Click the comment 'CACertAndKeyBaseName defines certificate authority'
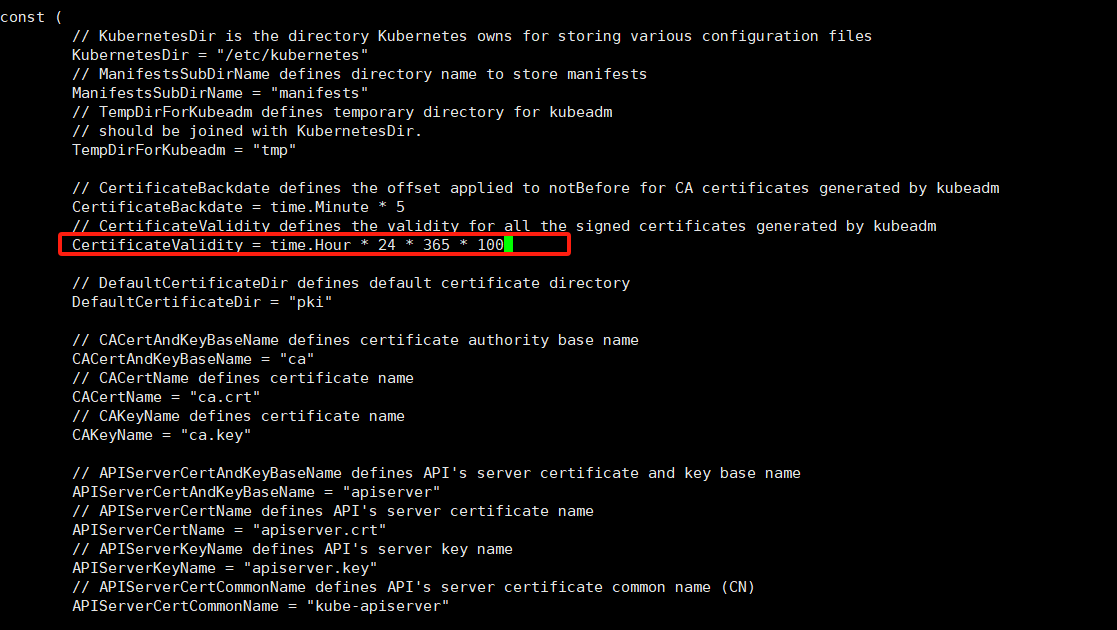The height and width of the screenshot is (630, 1117). [355, 340]
